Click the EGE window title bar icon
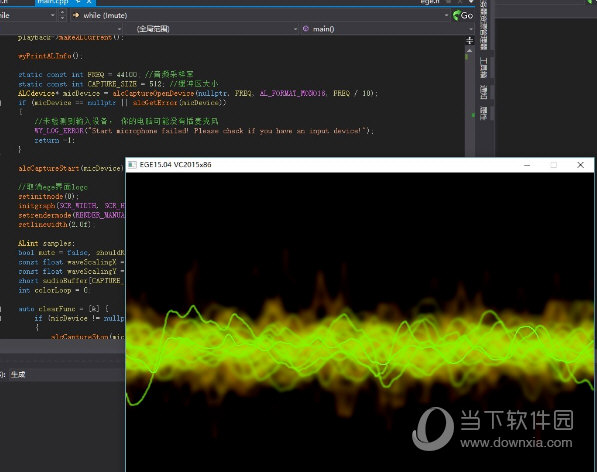The image size is (597, 472). (132, 165)
